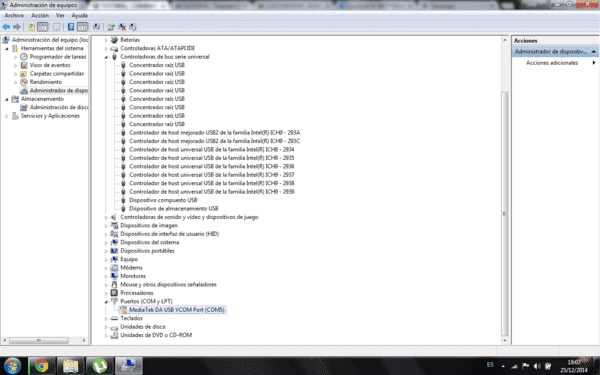Open File Explorer from the taskbar
This screenshot has width=600, height=375.
point(70,366)
